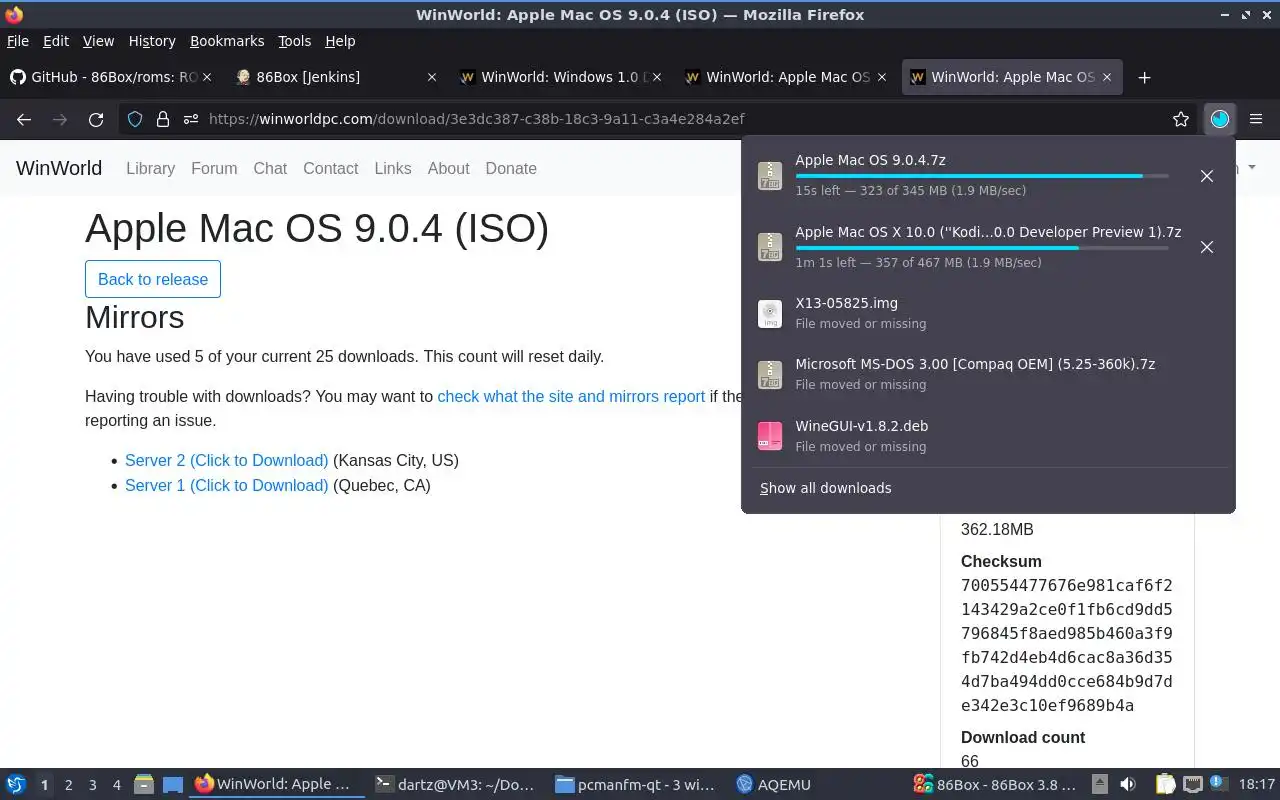The width and height of the screenshot is (1280, 800).
Task: Open the Library nav link
Action: 150,169
